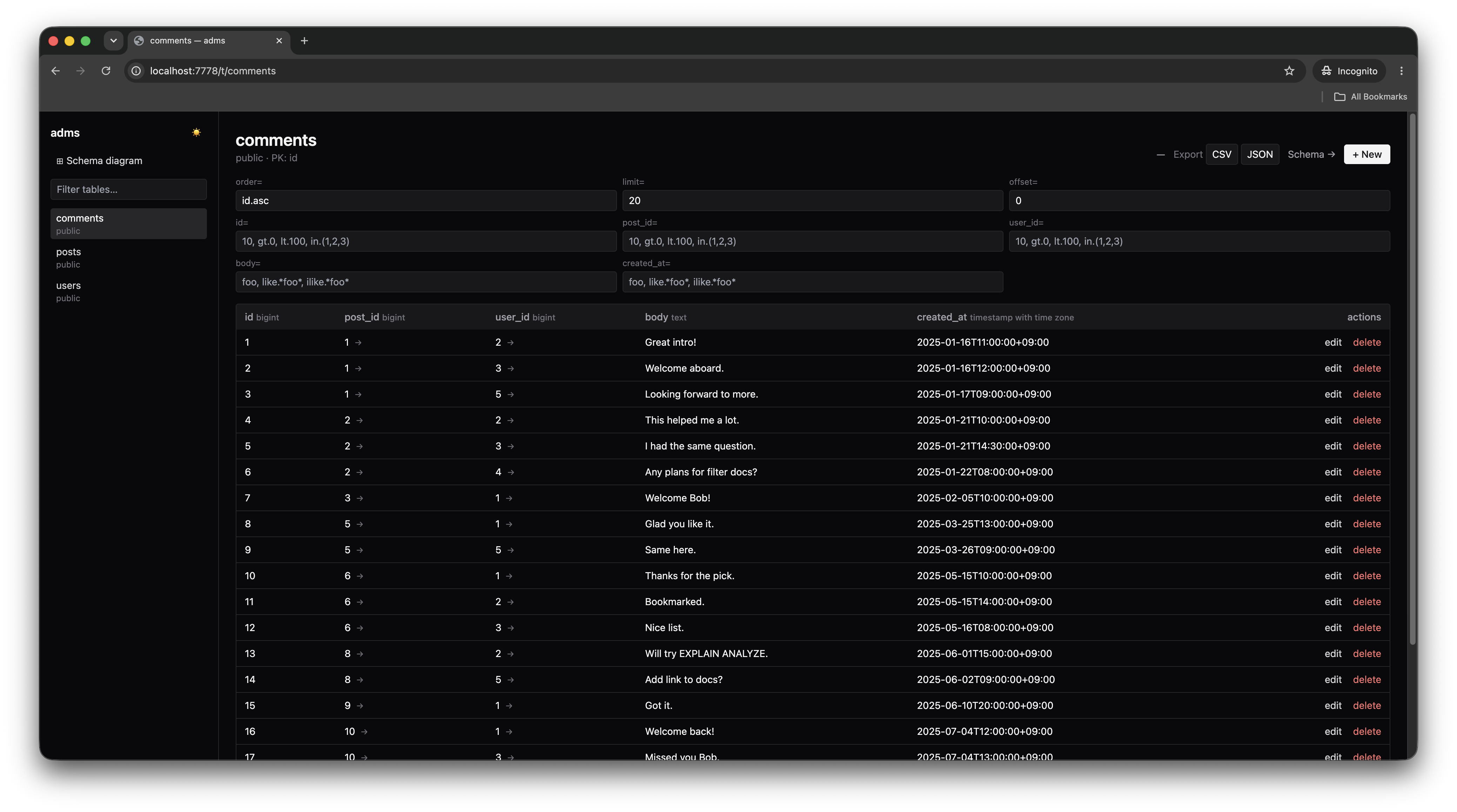Click the post_id= filter field
The height and width of the screenshot is (812, 1457).
point(812,242)
